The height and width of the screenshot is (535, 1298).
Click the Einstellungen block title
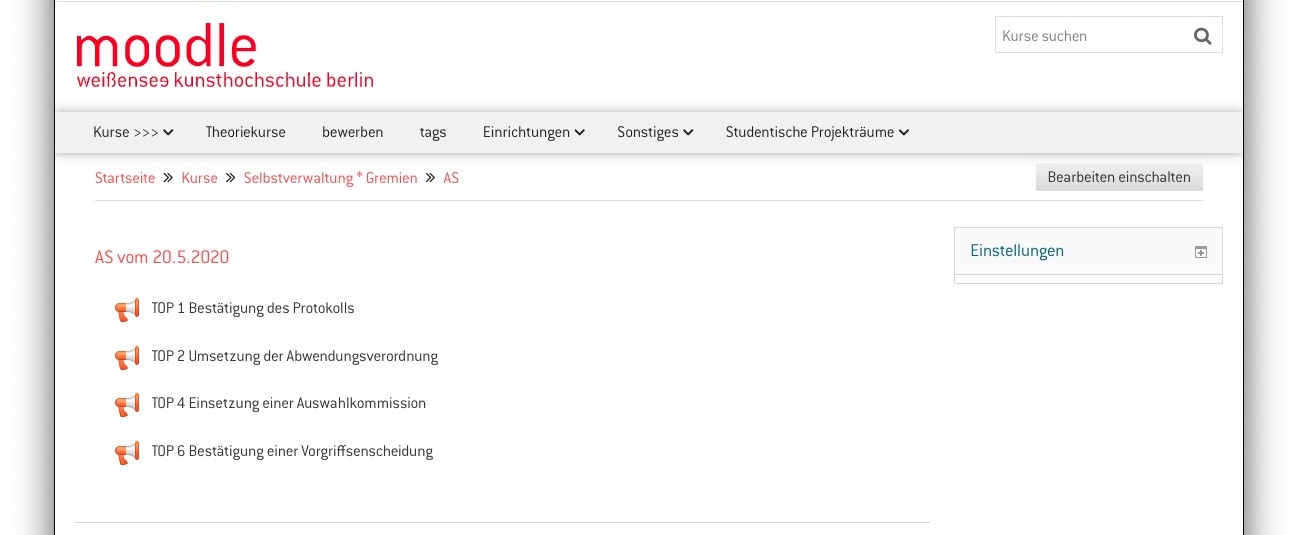coord(1017,251)
